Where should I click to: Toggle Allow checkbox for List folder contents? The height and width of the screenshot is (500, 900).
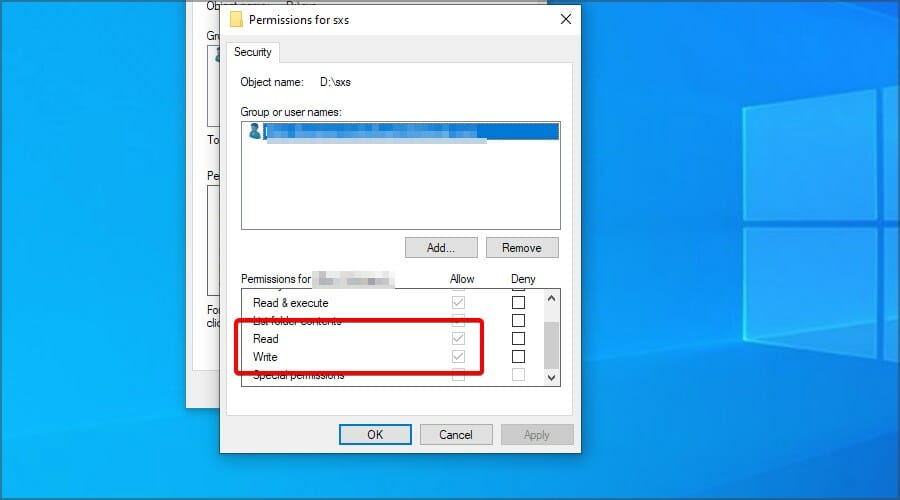[x=458, y=320]
